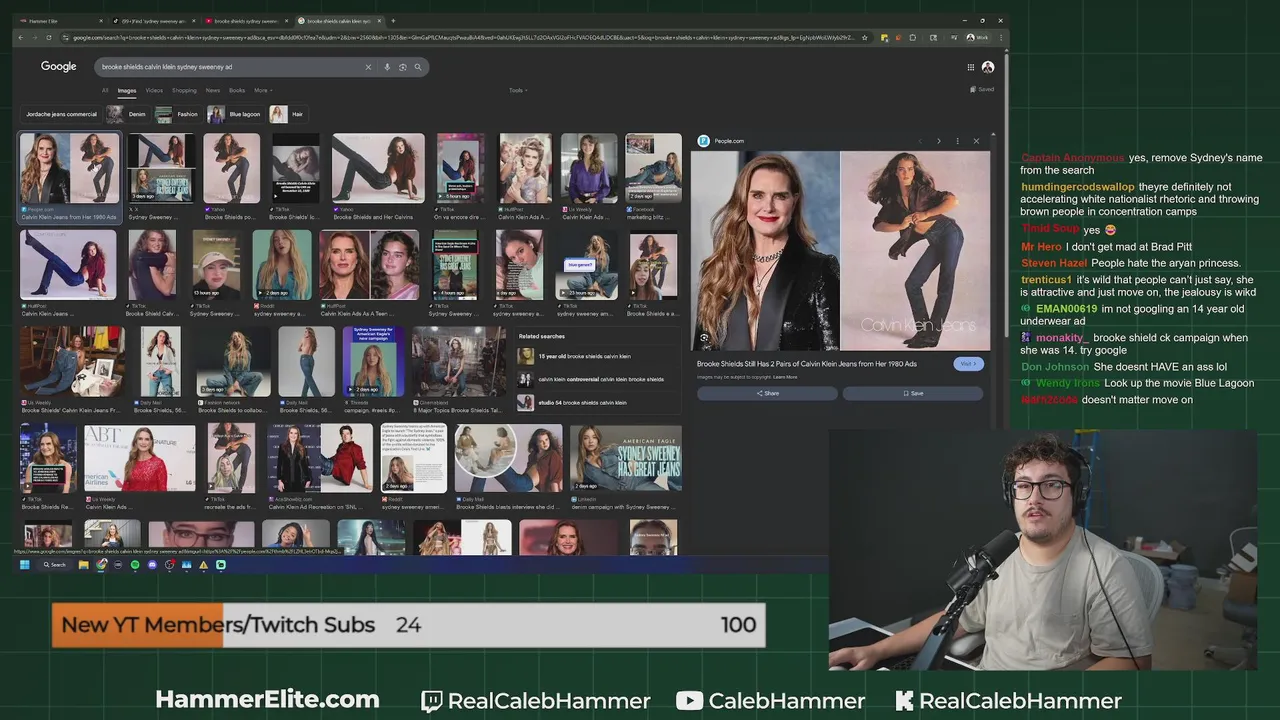Close the image preview panel

tap(976, 141)
